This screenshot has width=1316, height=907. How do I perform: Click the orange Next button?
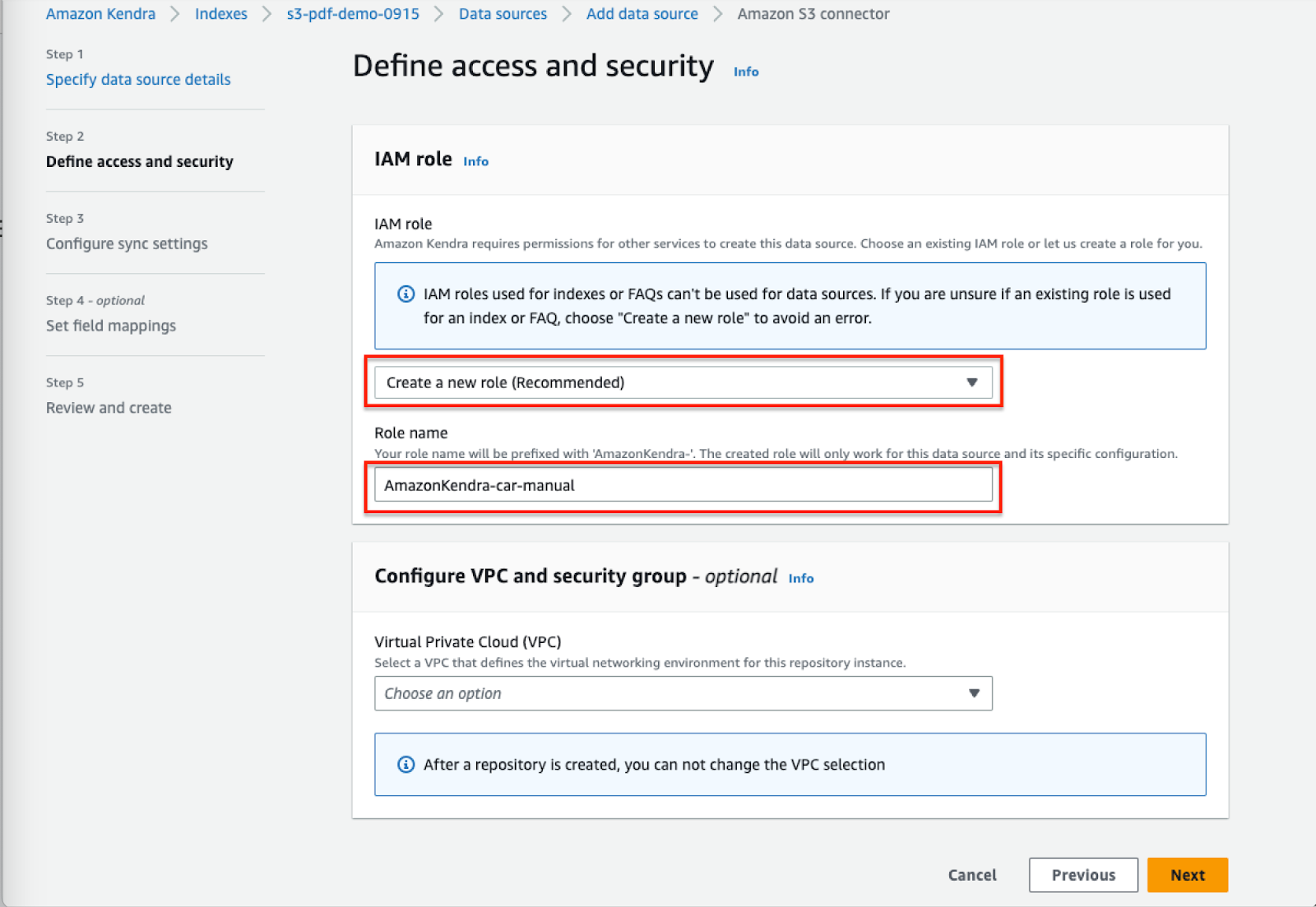[x=1188, y=875]
